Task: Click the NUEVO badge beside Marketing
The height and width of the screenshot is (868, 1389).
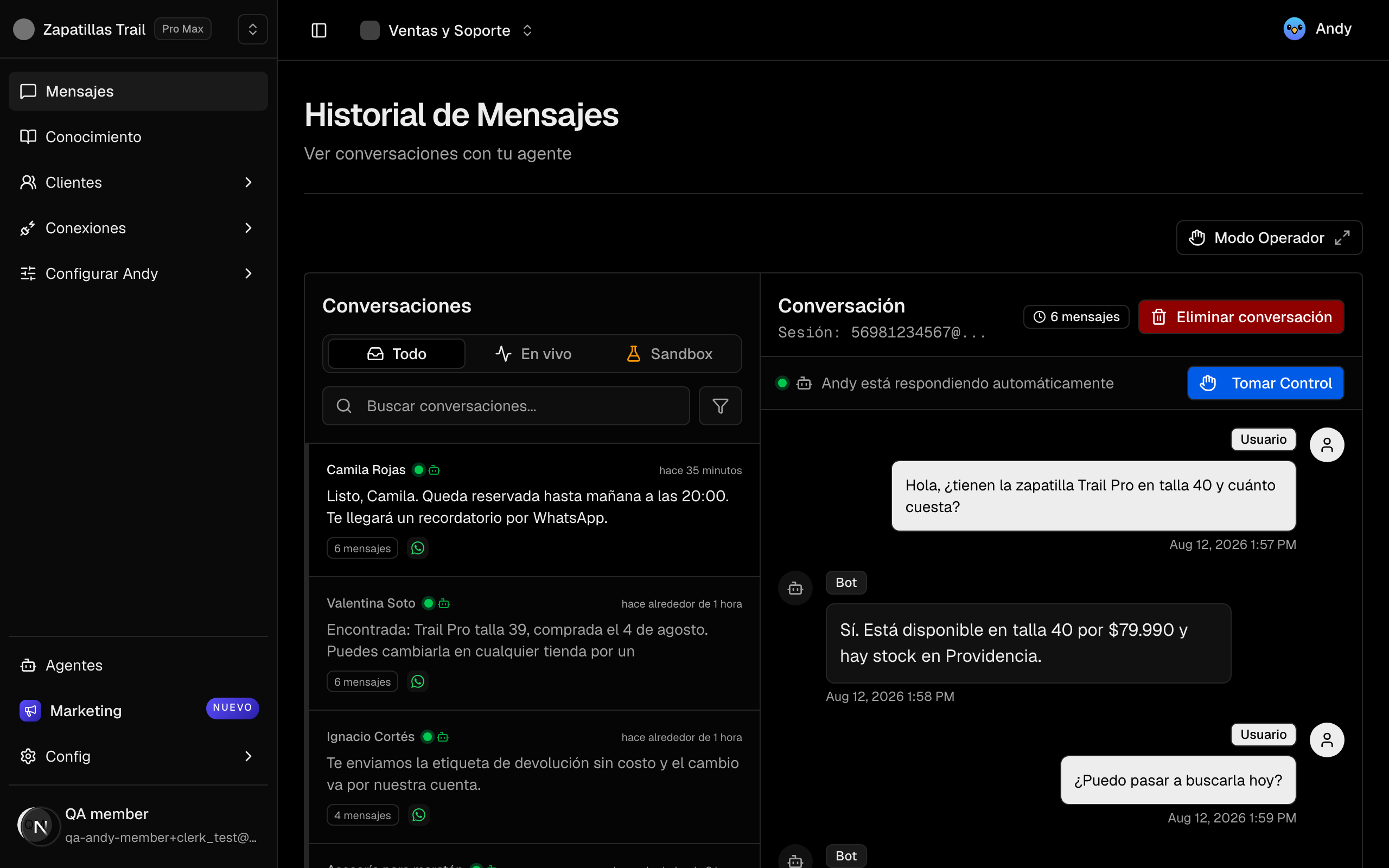Action: click(232, 708)
